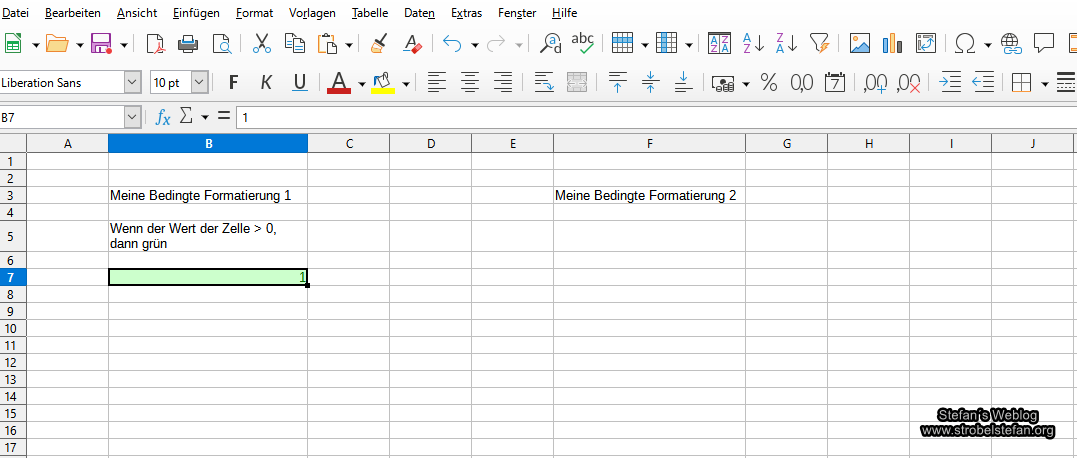Viewport: 1077px width, 458px height.
Task: Expand the Name Box dropdown
Action: [x=133, y=117]
